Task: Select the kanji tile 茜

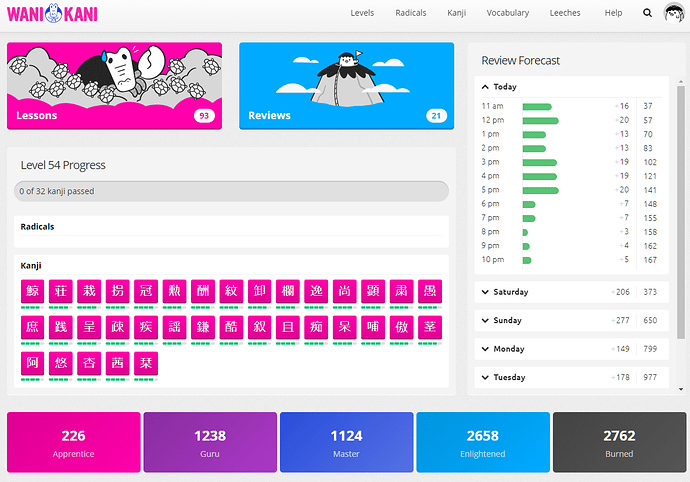Action: click(117, 363)
